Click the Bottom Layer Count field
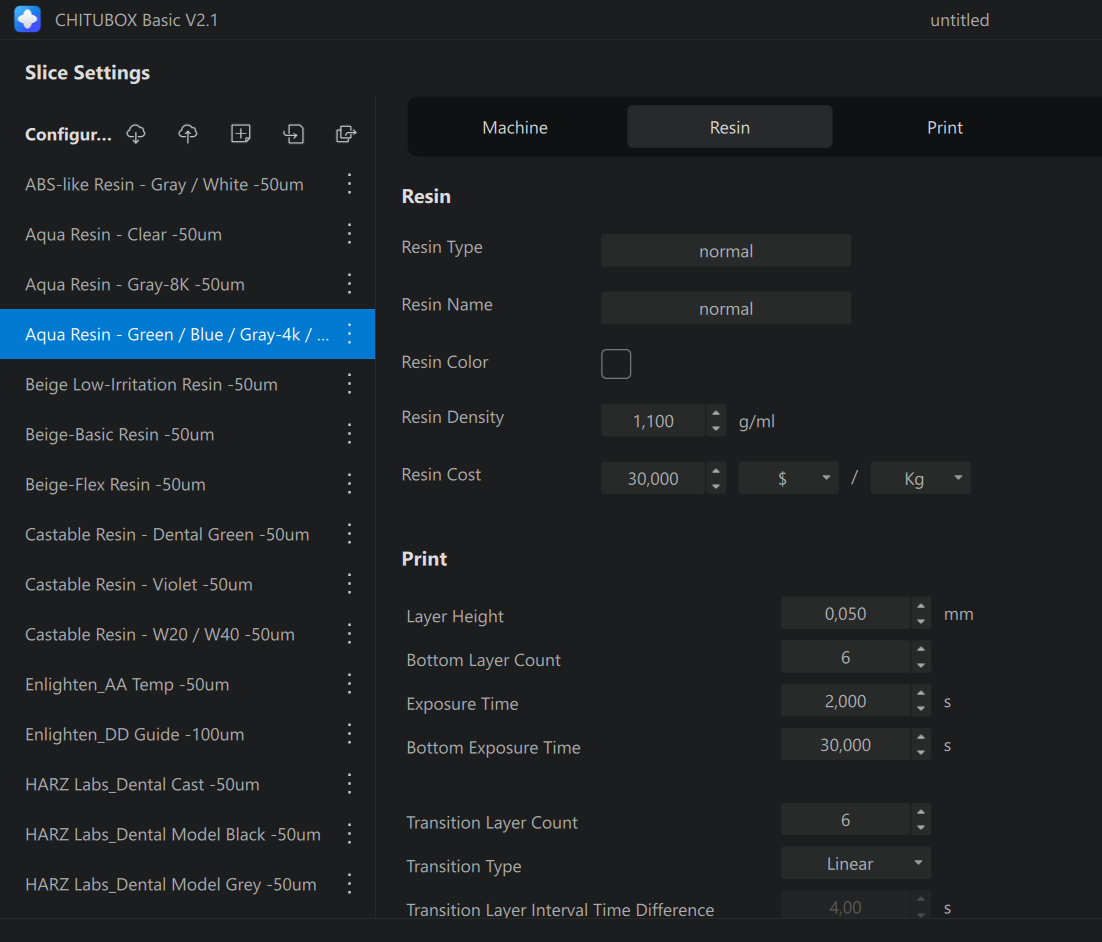The image size is (1102, 942). tap(845, 657)
